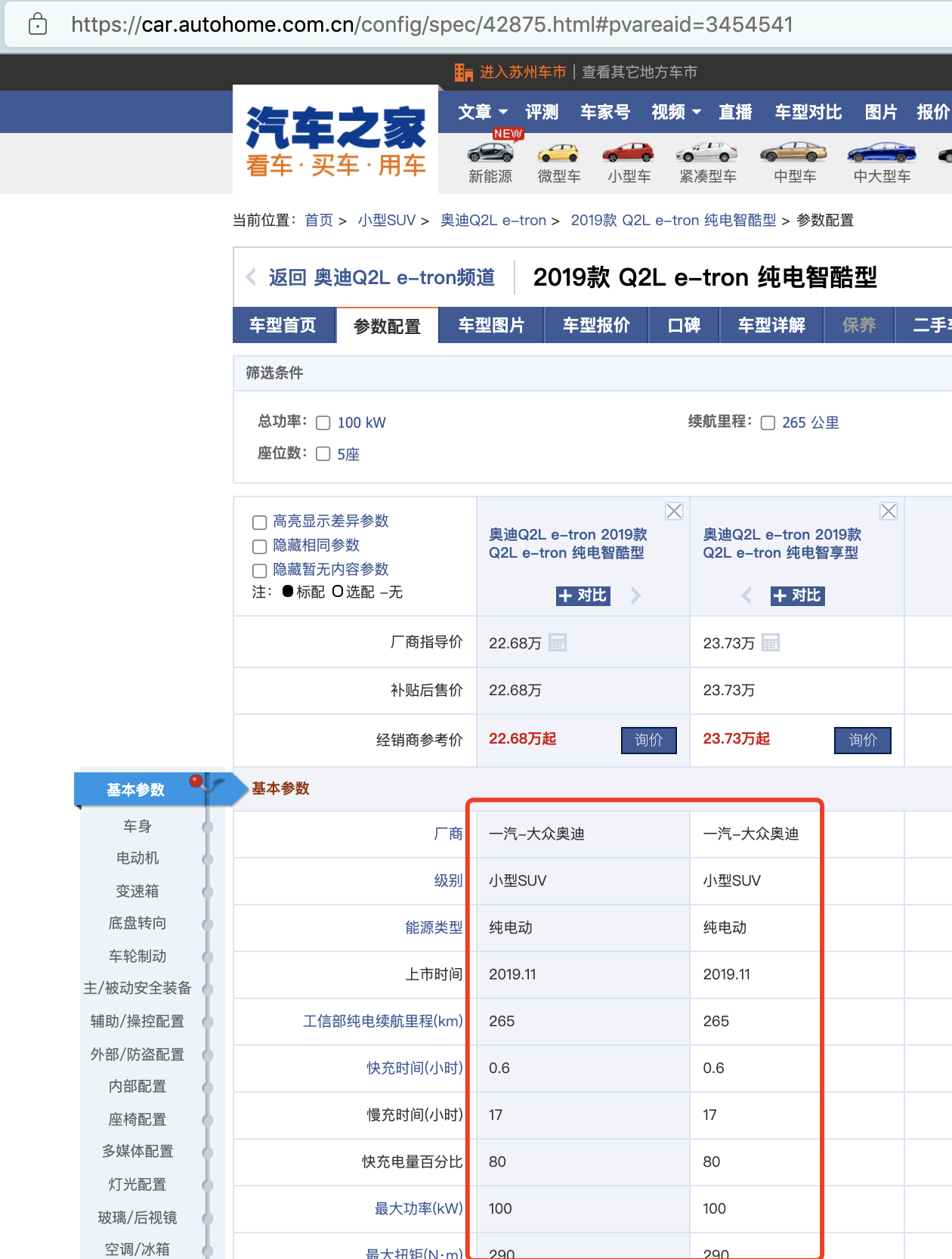The width and height of the screenshot is (952, 1259).
Task: Open the 中型车 tan car icon
Action: pos(794,152)
